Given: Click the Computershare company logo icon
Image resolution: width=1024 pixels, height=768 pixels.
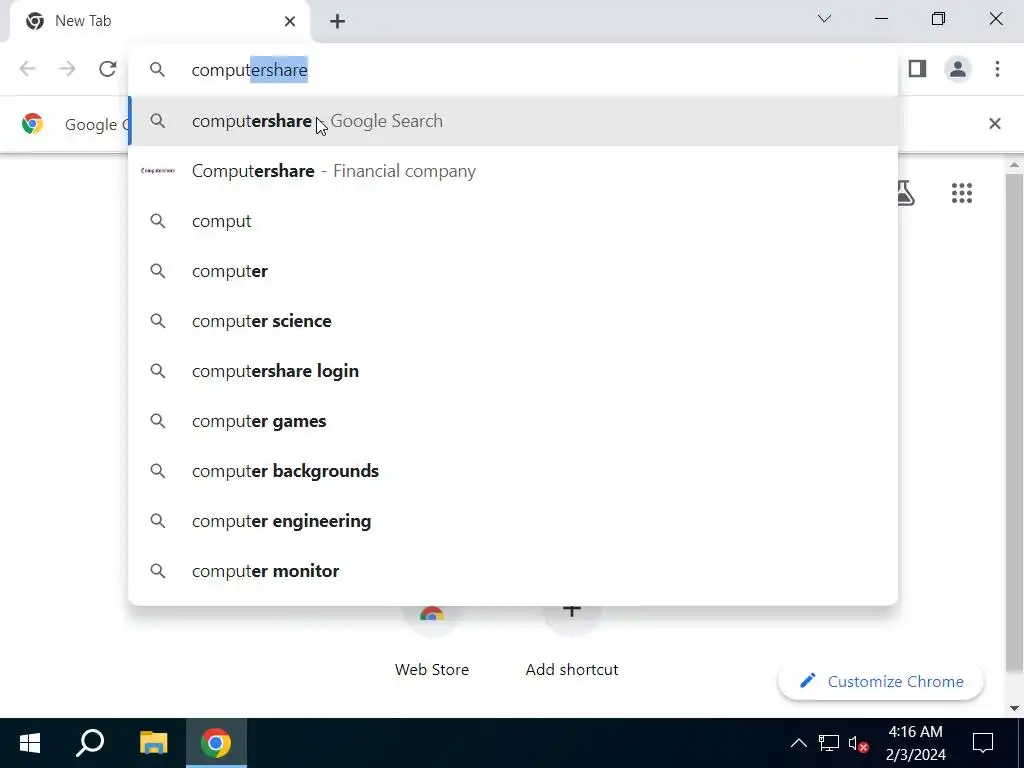Looking at the screenshot, I should 157,171.
